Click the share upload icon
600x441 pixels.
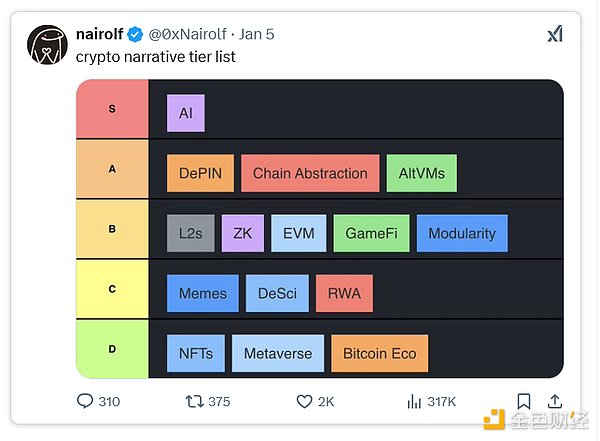coord(556,401)
